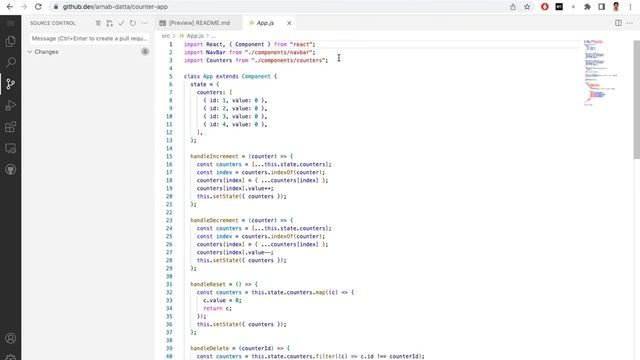Click the src breadcrumb
The width and height of the screenshot is (640, 360).
(165, 36)
